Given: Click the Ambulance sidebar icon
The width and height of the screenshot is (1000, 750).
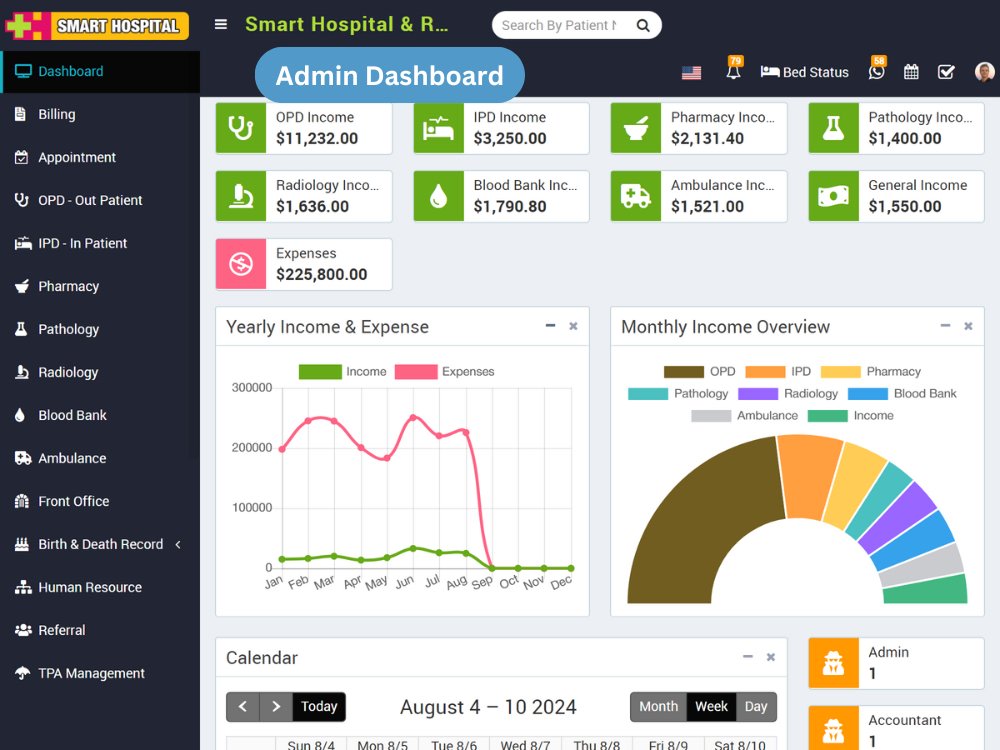Looking at the screenshot, I should tap(23, 458).
